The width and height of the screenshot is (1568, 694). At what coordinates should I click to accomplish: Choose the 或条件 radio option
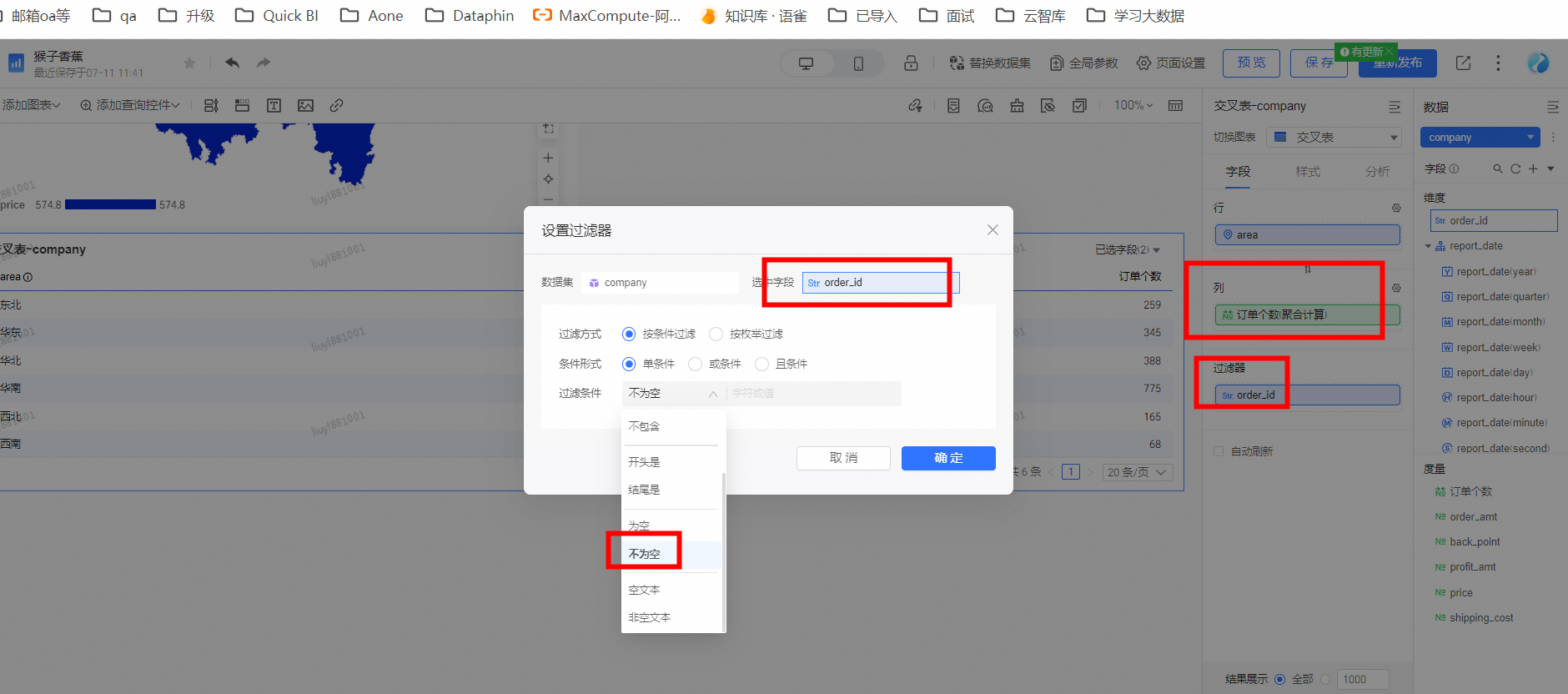click(695, 365)
